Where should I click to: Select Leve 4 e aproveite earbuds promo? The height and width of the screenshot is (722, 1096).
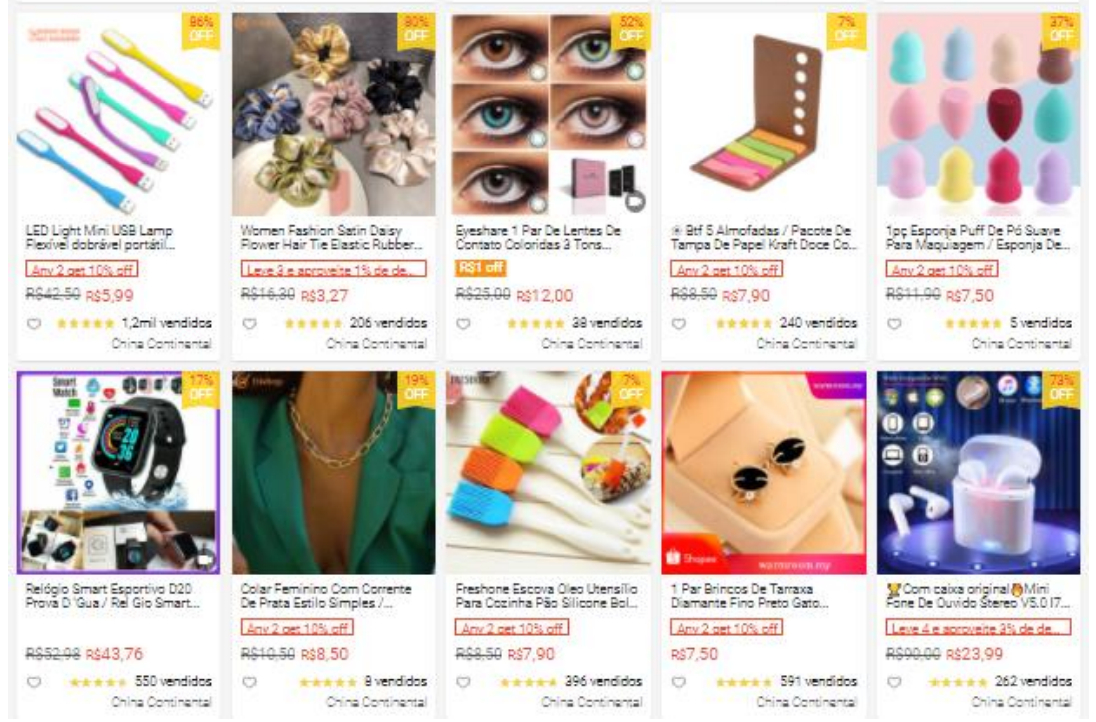[x=978, y=628]
